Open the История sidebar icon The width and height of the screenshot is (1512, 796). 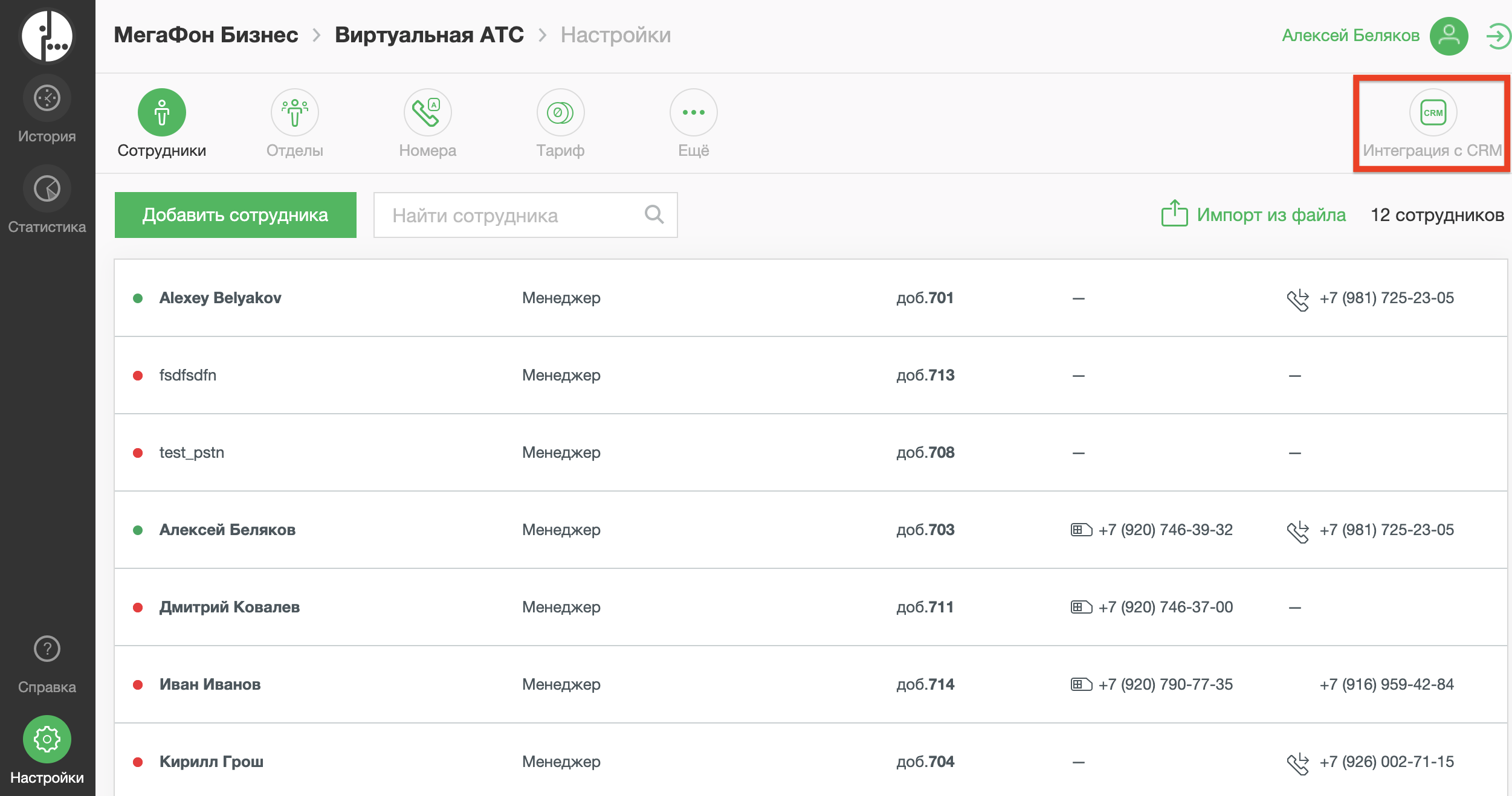47,98
